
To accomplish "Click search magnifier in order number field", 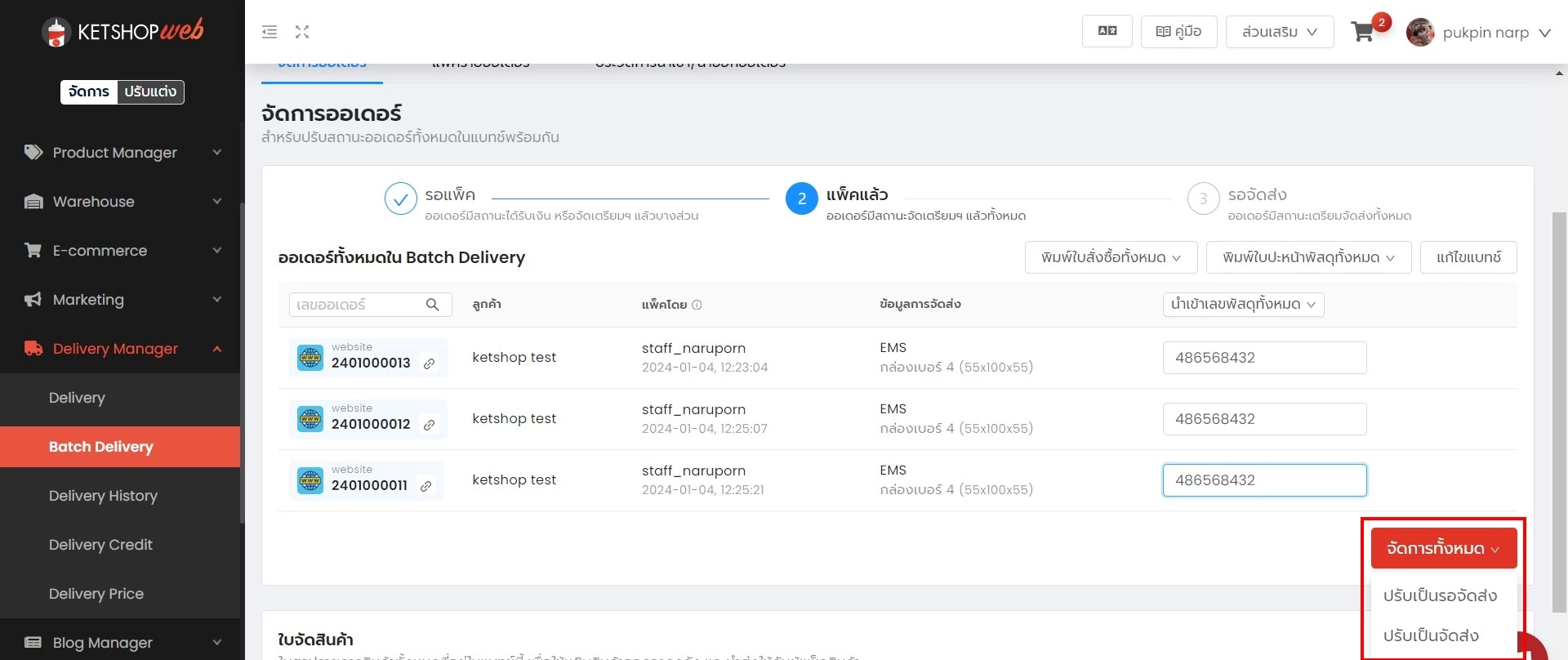I will pyautogui.click(x=433, y=305).
